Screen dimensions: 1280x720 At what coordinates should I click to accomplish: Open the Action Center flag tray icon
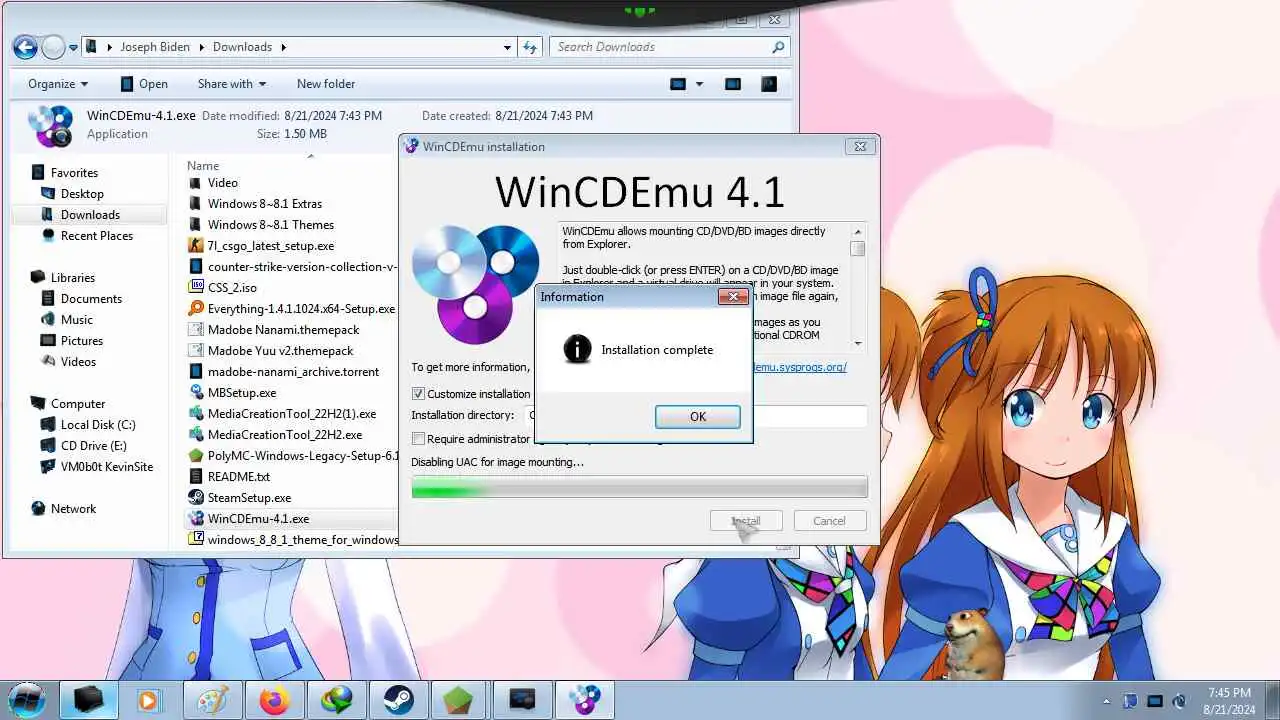[x=1130, y=701]
